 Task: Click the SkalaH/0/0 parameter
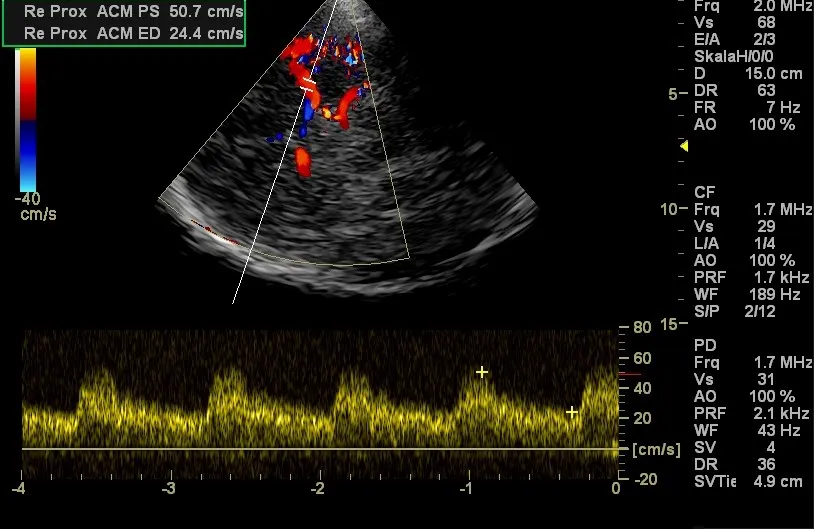[x=734, y=57]
